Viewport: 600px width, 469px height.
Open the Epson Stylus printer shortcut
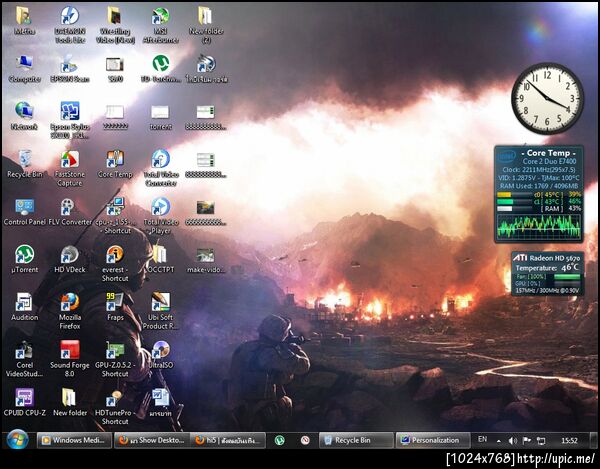tap(70, 120)
